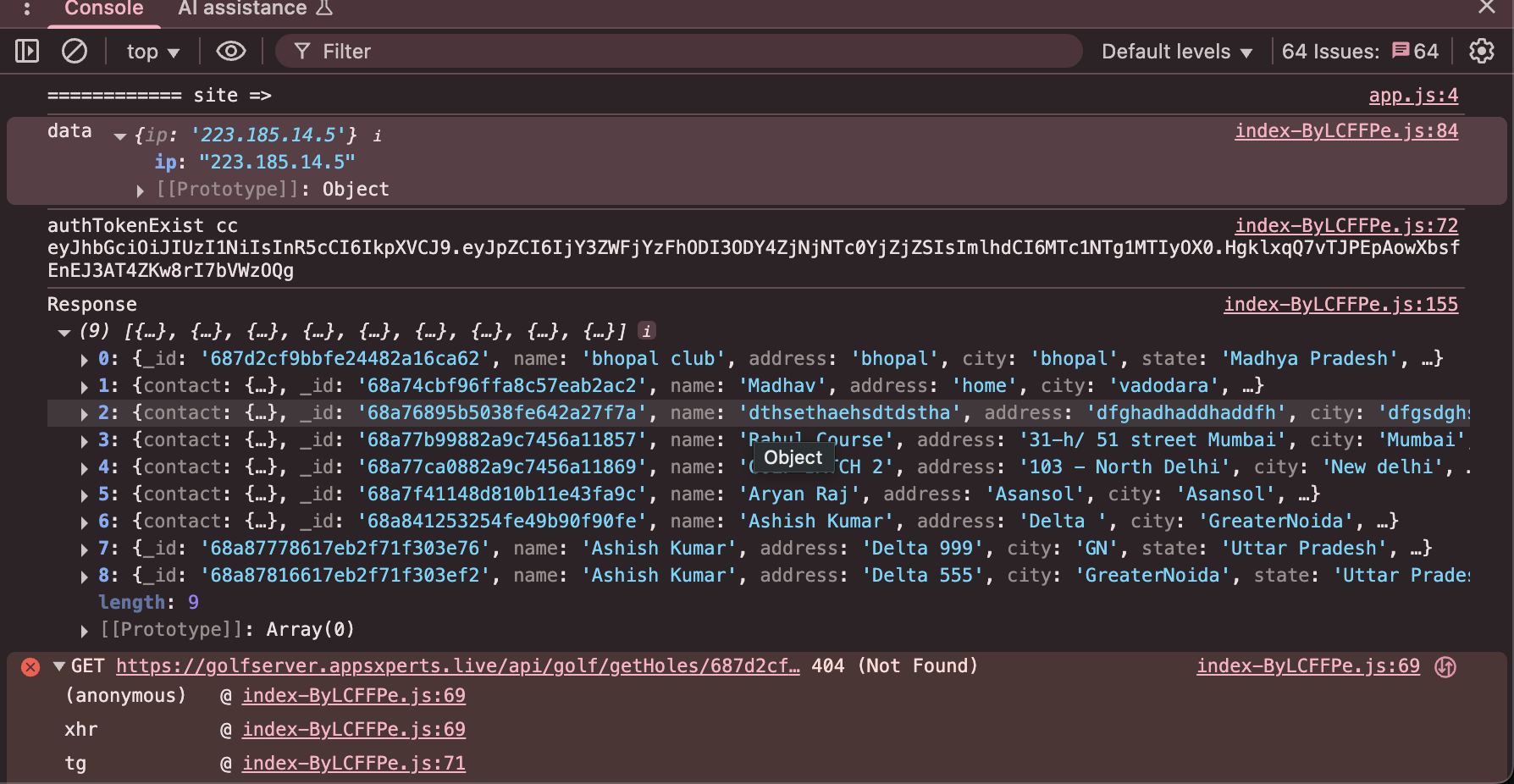Open the getHoles request URL link
Viewport: 1514px width, 784px height.
457,666
